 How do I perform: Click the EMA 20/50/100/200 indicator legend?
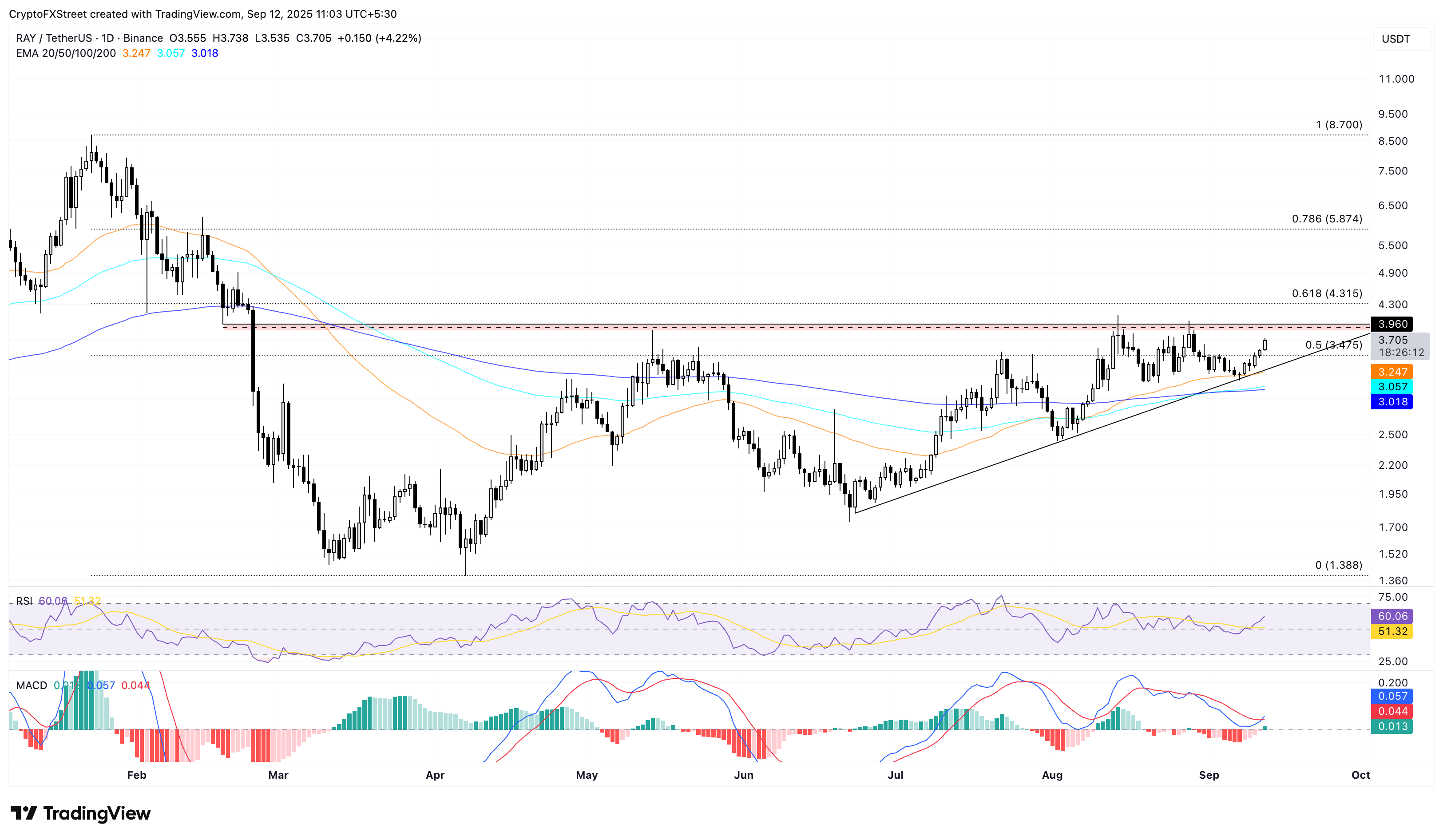66,53
